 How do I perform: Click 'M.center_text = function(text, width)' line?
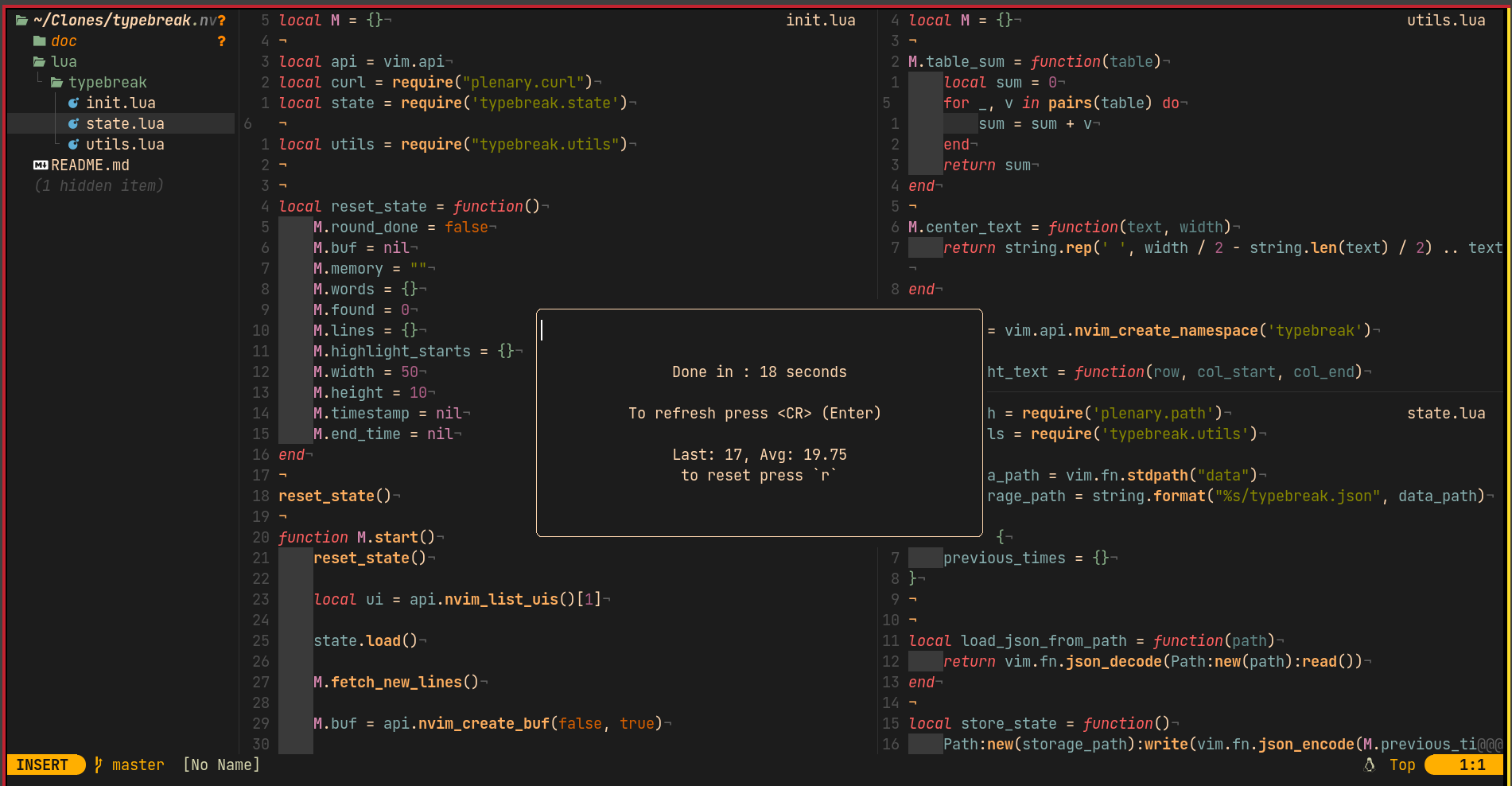tap(1069, 227)
